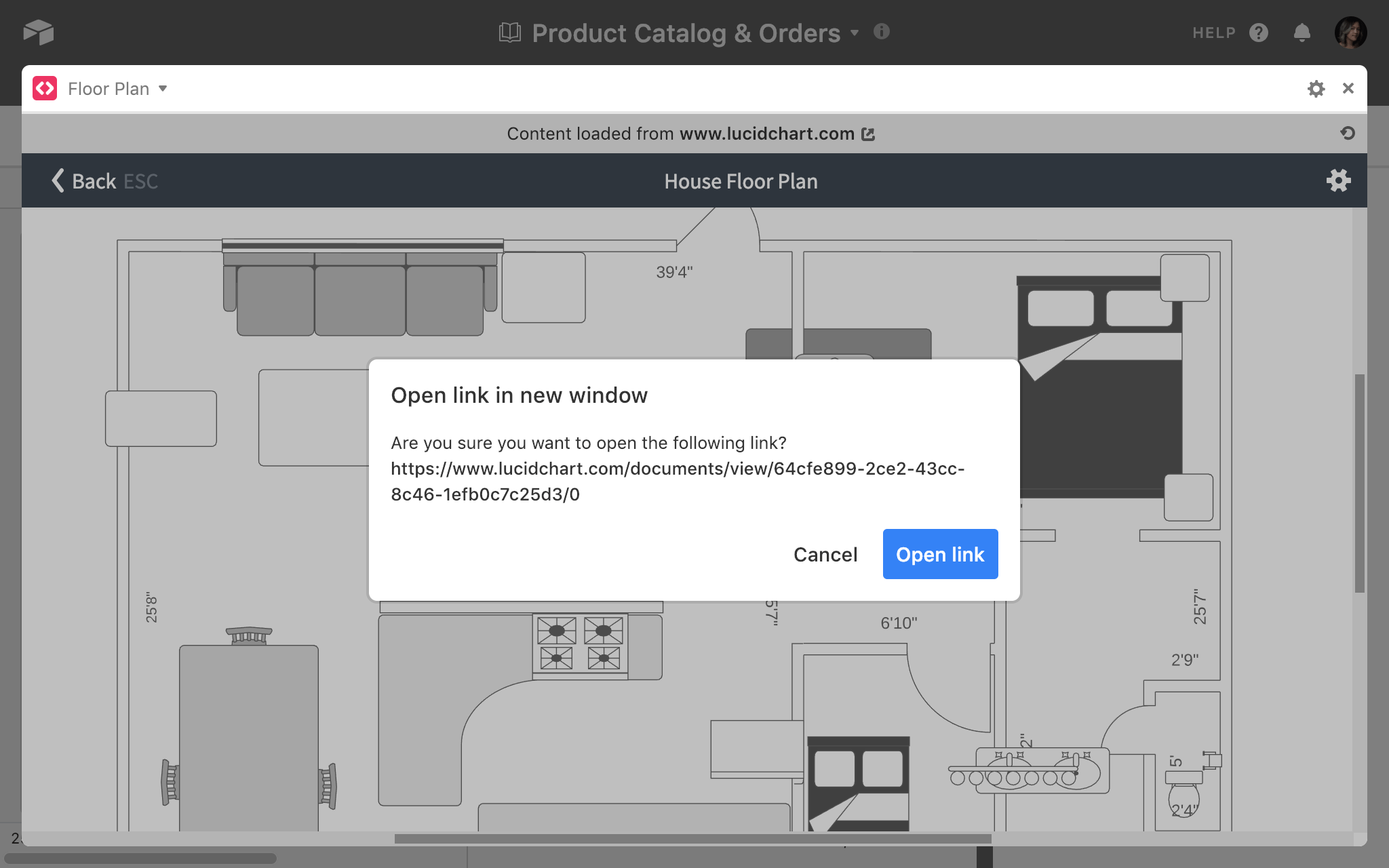
Task: Cancel opening the link
Action: click(825, 554)
